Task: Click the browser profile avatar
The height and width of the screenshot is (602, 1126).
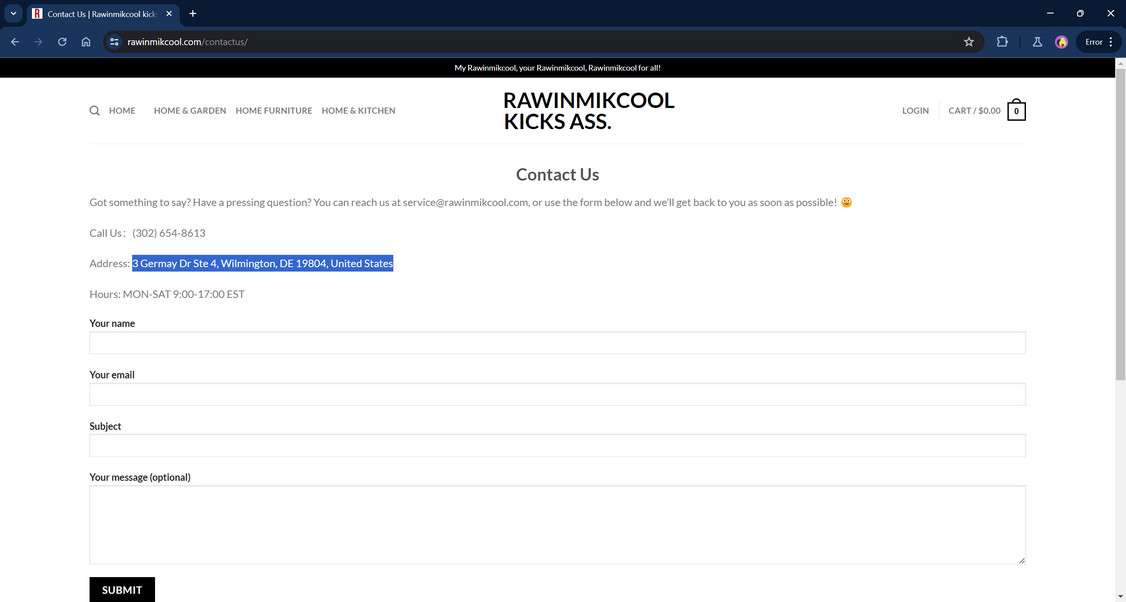Action: 1061,42
